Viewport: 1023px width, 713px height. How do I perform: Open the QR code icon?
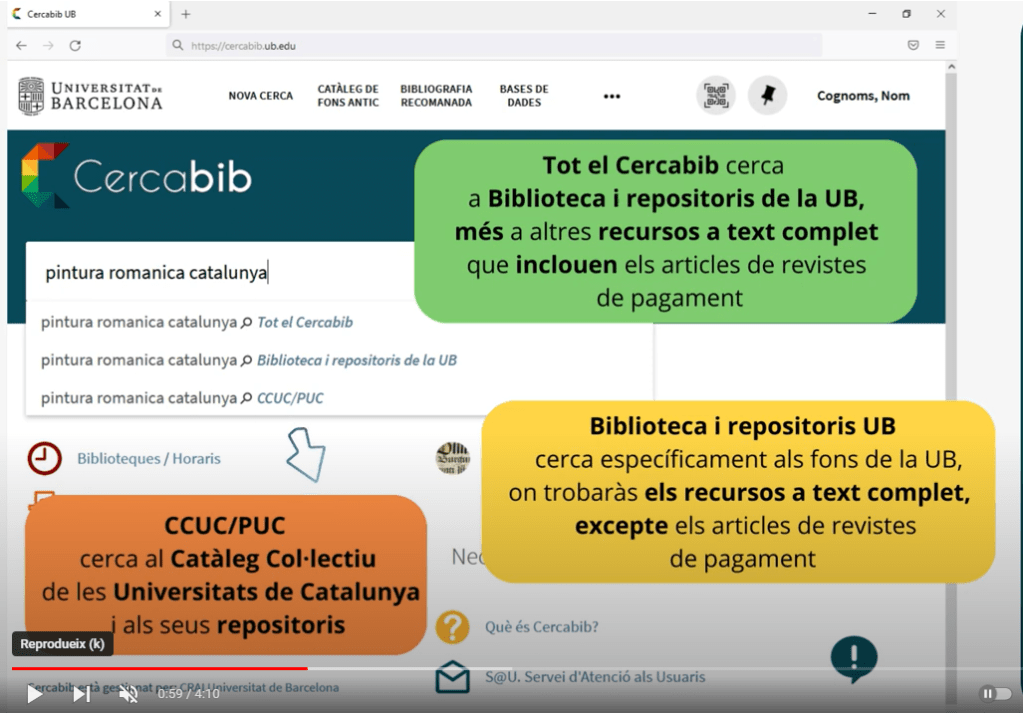[715, 96]
